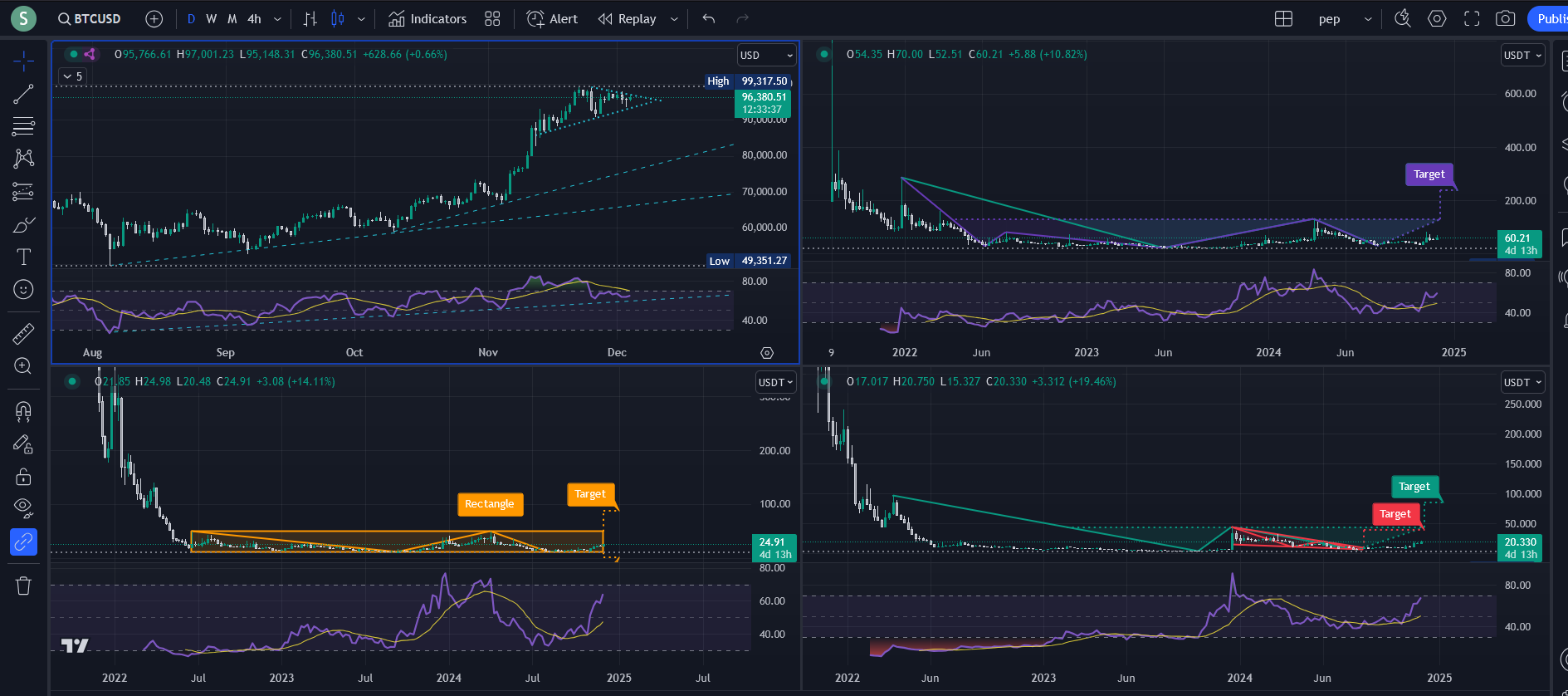Expand the manage layouts dropdown arrow
Screen dimensions: 1568x696
point(1368,18)
